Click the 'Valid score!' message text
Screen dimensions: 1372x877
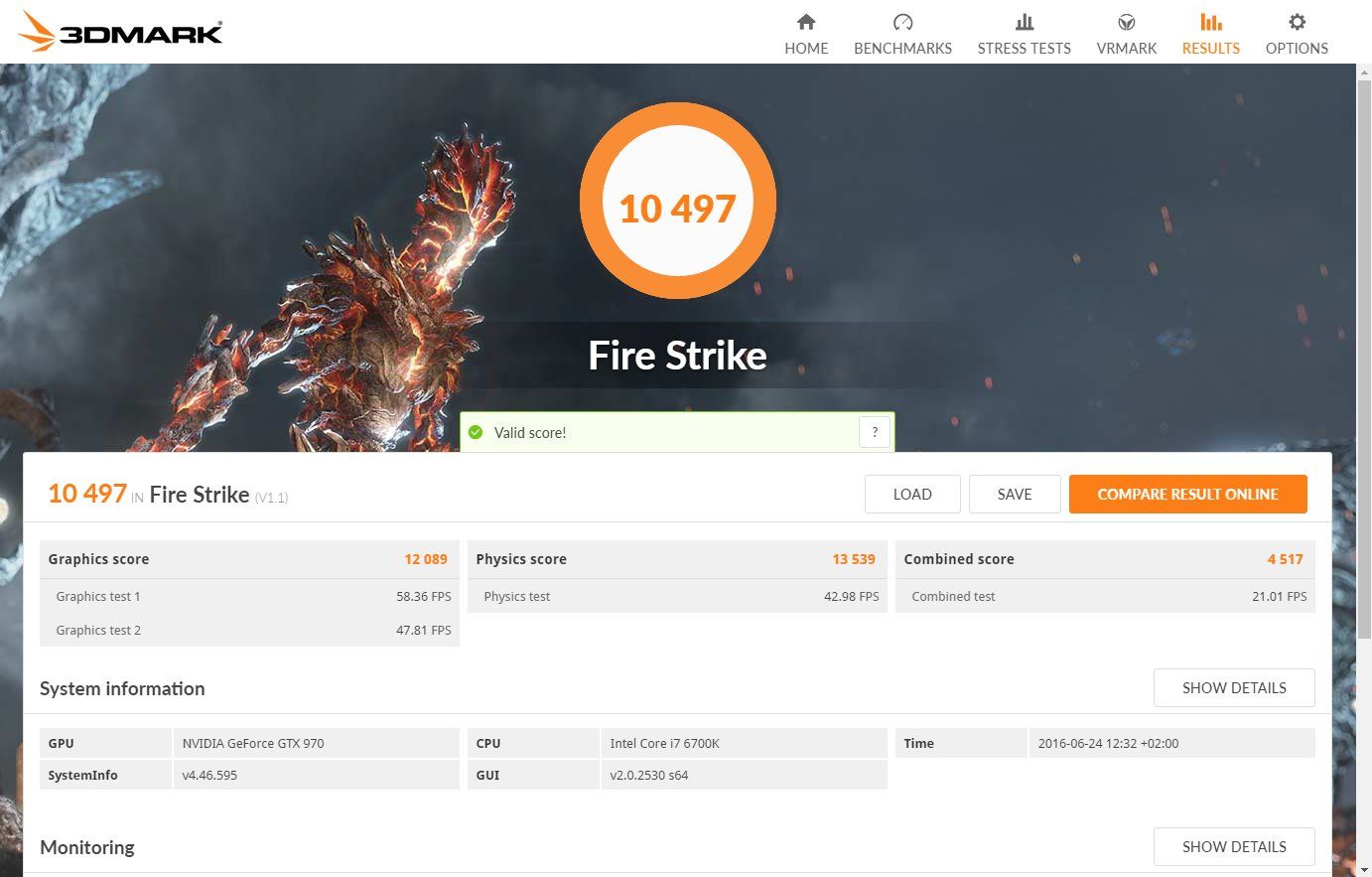[x=530, y=433]
